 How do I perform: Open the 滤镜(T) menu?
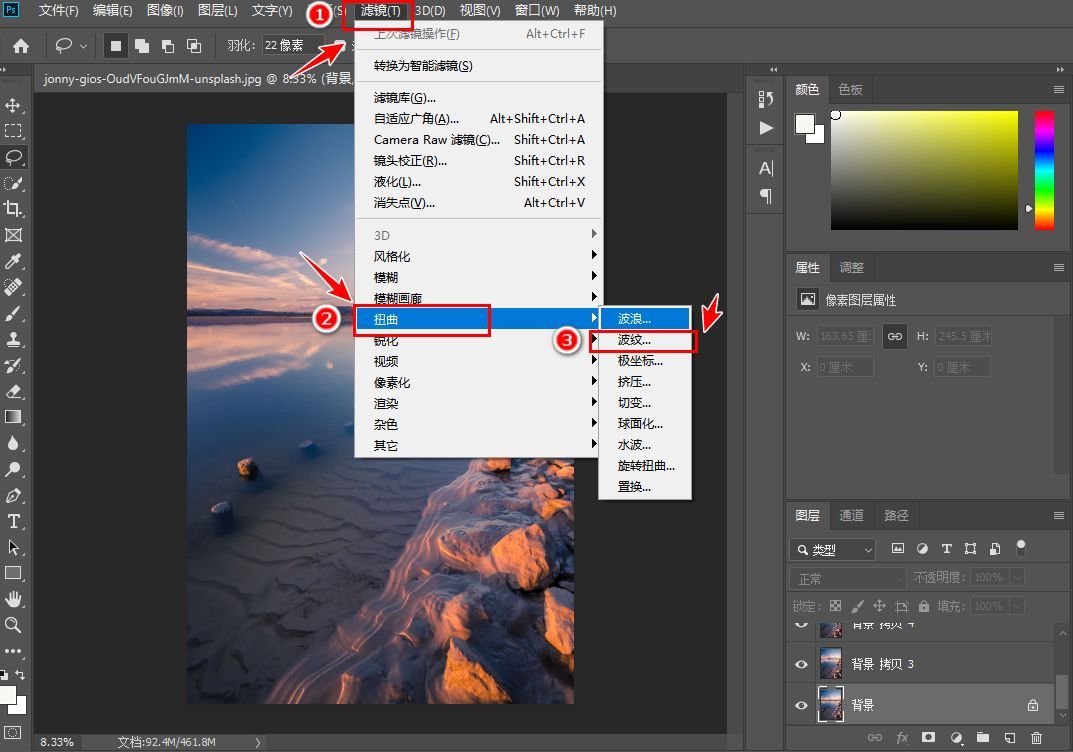pyautogui.click(x=380, y=10)
